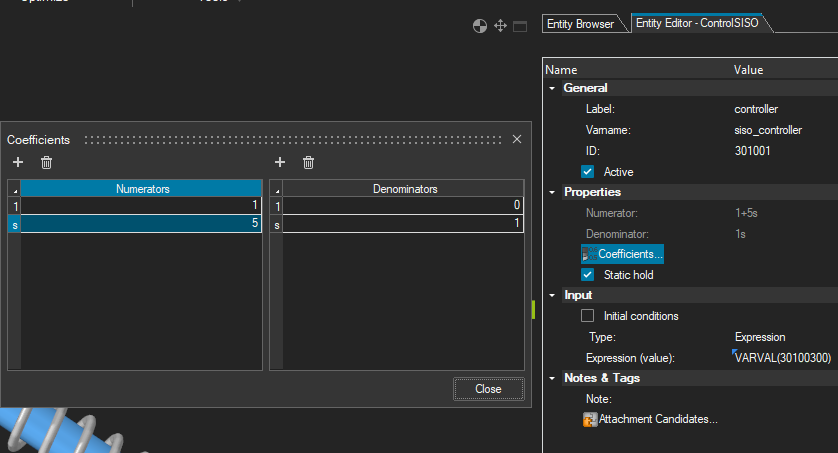Image resolution: width=838 pixels, height=453 pixels.
Task: Select the Numerators column header
Action: point(141,189)
